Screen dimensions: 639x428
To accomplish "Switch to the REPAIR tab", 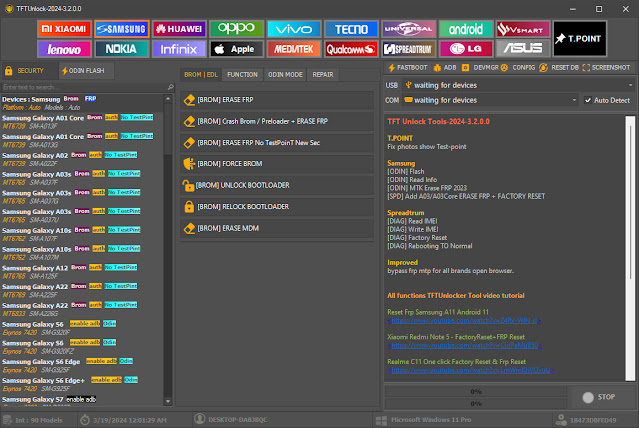I will [323, 75].
